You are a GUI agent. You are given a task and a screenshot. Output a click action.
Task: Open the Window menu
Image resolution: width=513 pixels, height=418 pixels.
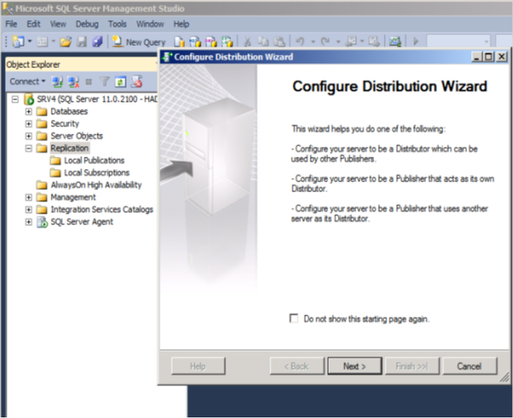coord(150,24)
